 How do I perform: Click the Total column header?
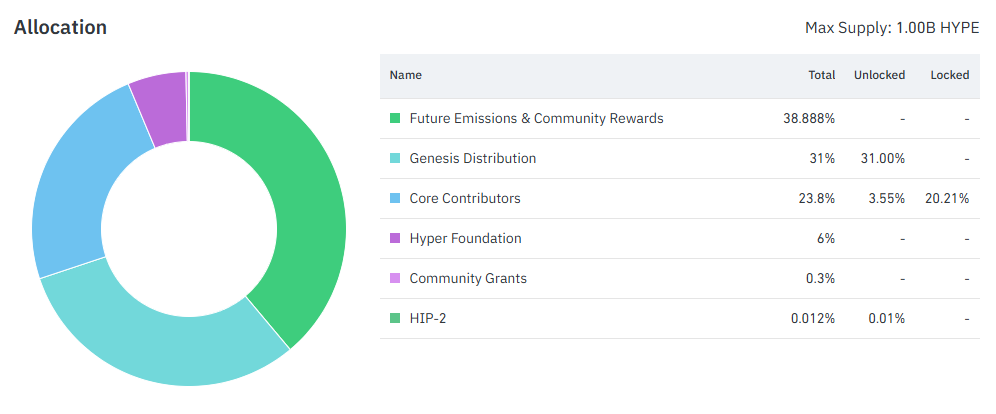point(821,75)
